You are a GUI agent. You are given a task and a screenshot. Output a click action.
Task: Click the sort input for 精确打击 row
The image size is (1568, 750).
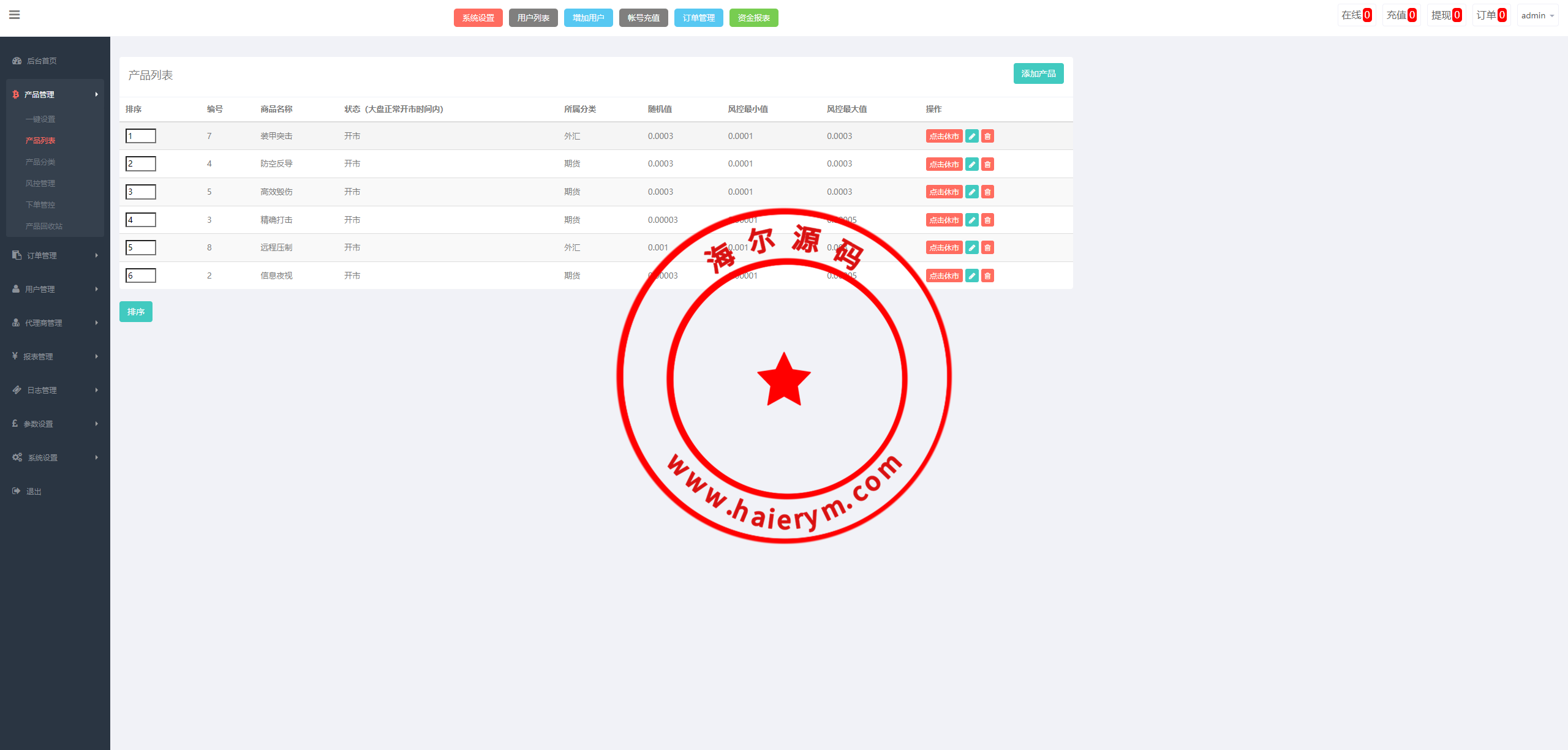click(140, 219)
